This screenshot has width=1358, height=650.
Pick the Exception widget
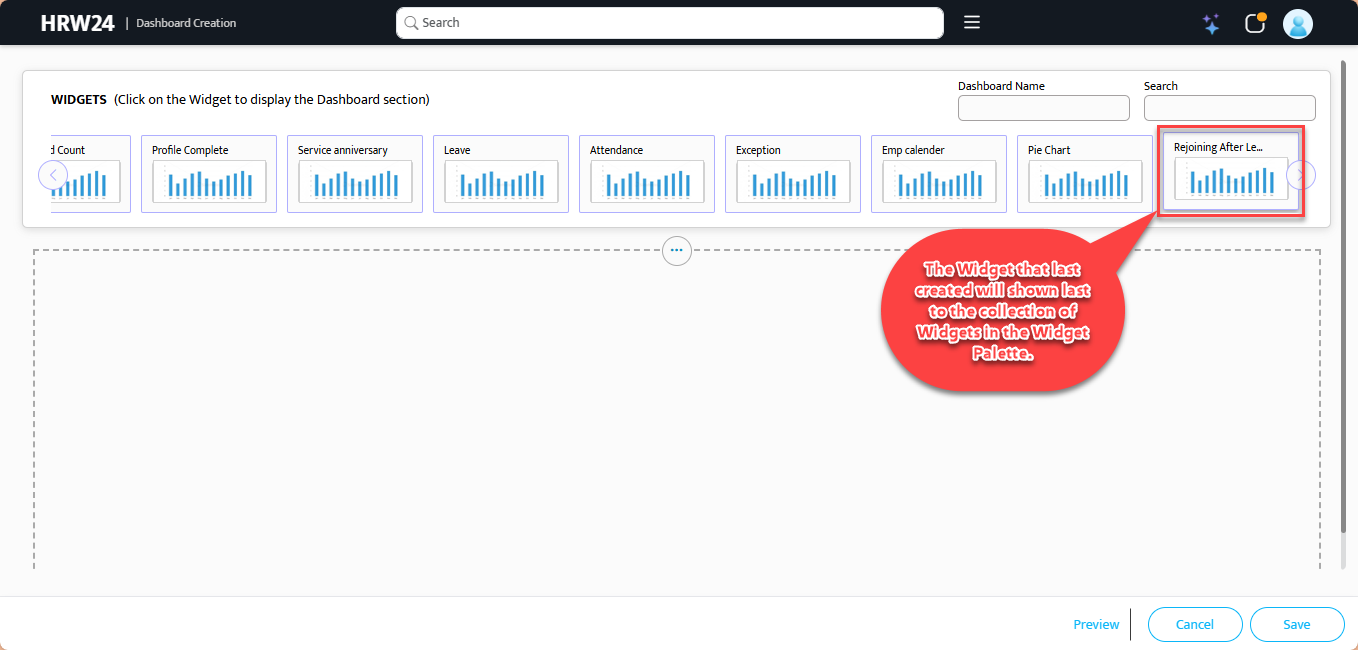pyautogui.click(x=793, y=174)
